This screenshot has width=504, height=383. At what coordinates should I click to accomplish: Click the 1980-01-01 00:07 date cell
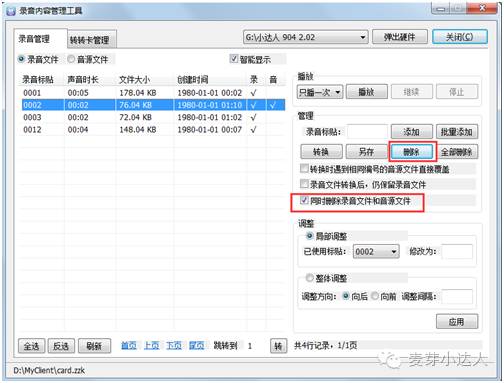pos(209,129)
